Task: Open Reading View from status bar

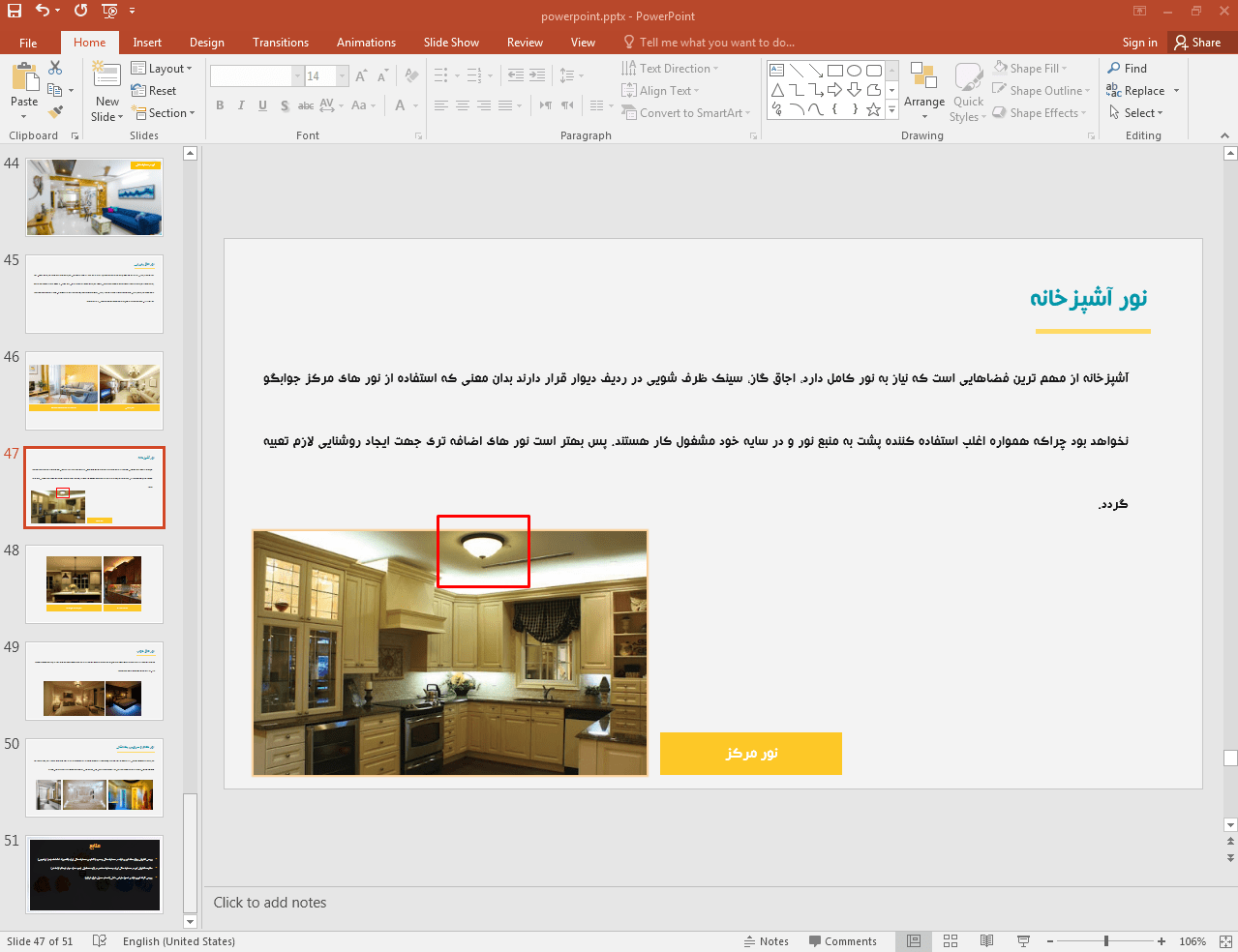Action: point(986,941)
